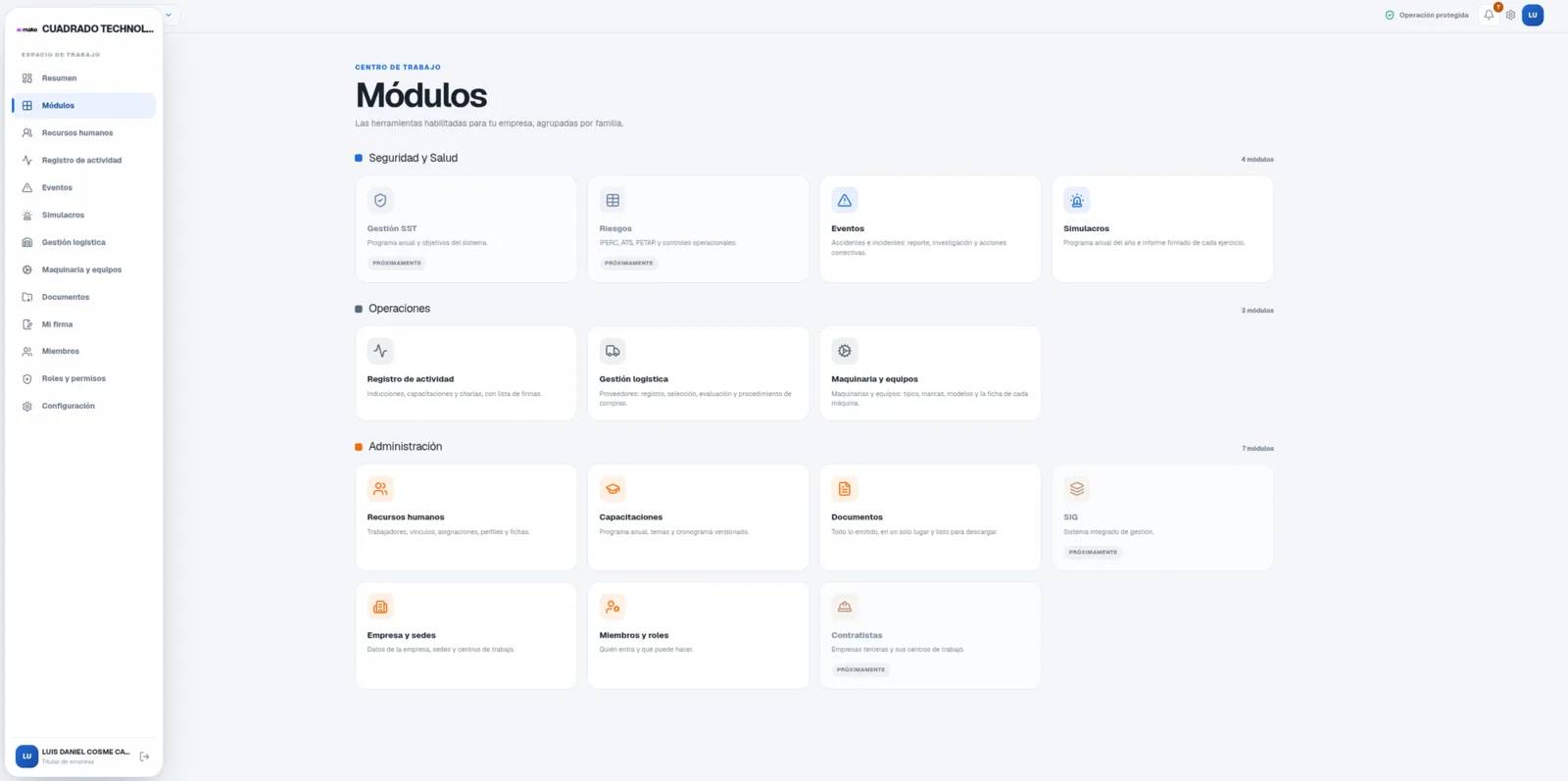Open Miembros in the sidebar
Image resolution: width=1568 pixels, height=781 pixels.
(x=84, y=352)
